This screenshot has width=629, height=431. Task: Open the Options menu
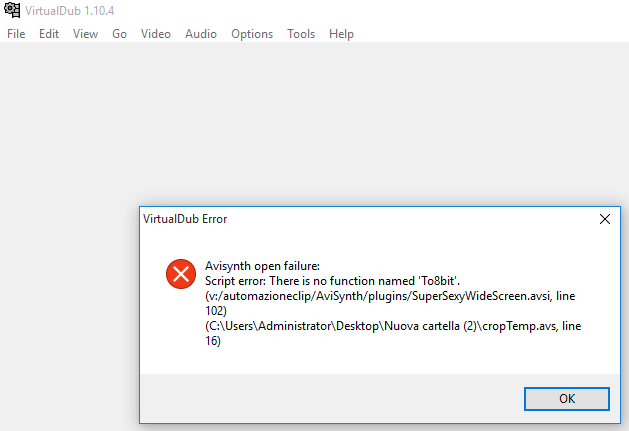point(252,34)
